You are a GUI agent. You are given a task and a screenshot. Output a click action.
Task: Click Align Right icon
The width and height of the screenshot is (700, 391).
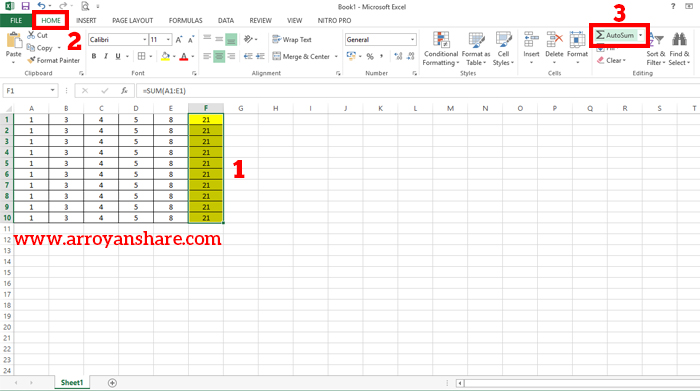tap(231, 56)
